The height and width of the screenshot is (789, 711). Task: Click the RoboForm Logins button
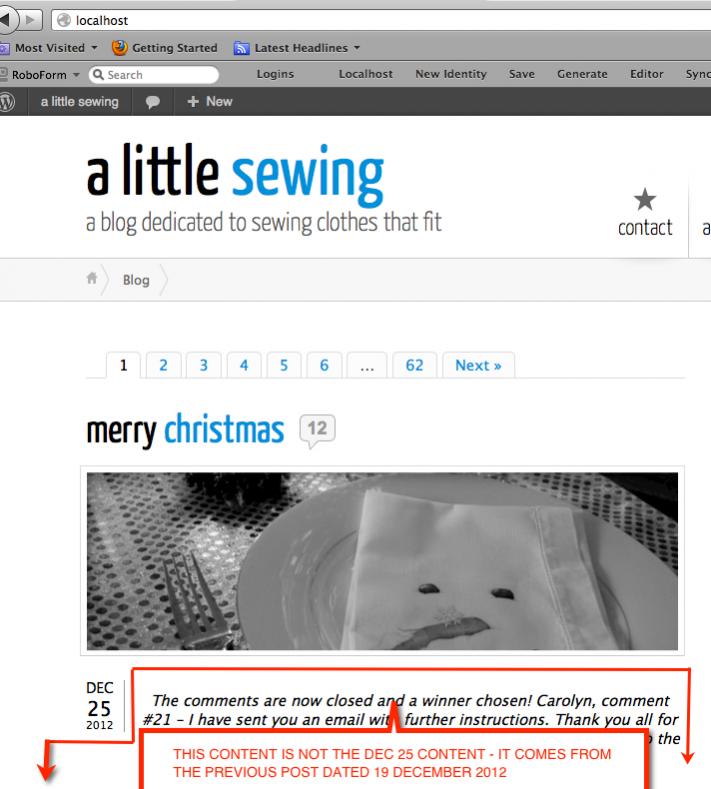[x=275, y=74]
